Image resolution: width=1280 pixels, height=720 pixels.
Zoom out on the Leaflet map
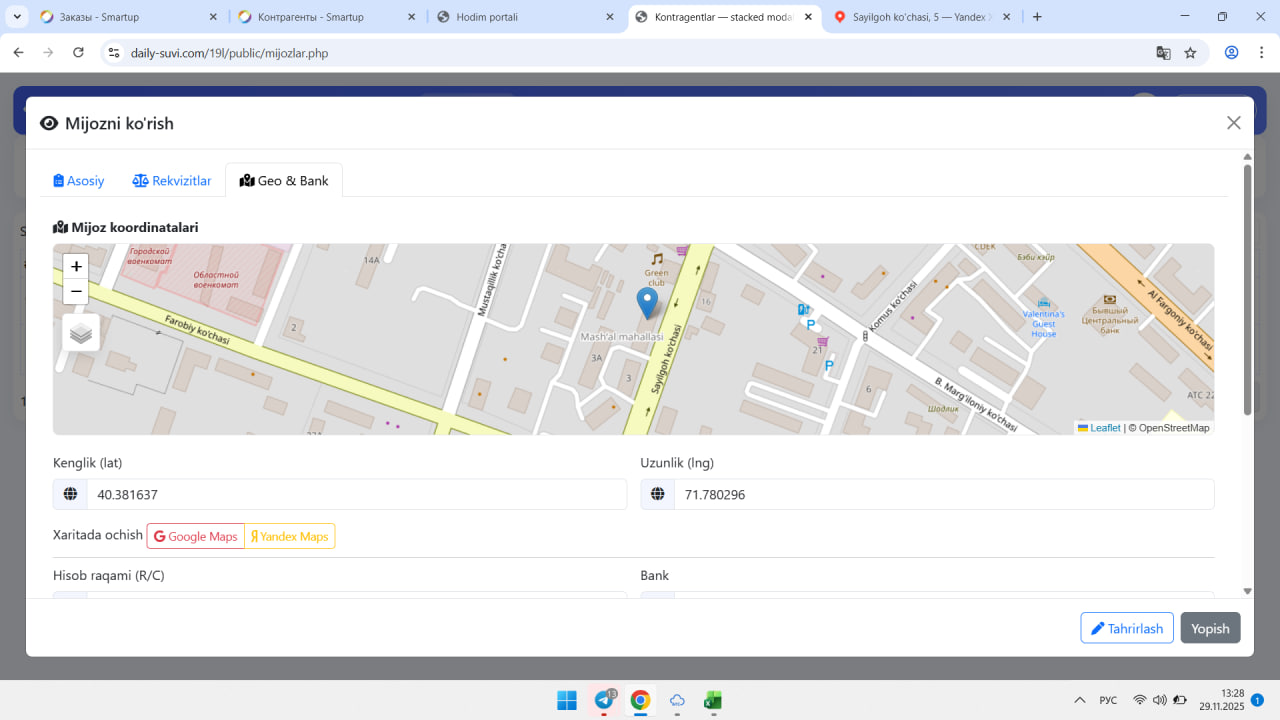tap(76, 291)
